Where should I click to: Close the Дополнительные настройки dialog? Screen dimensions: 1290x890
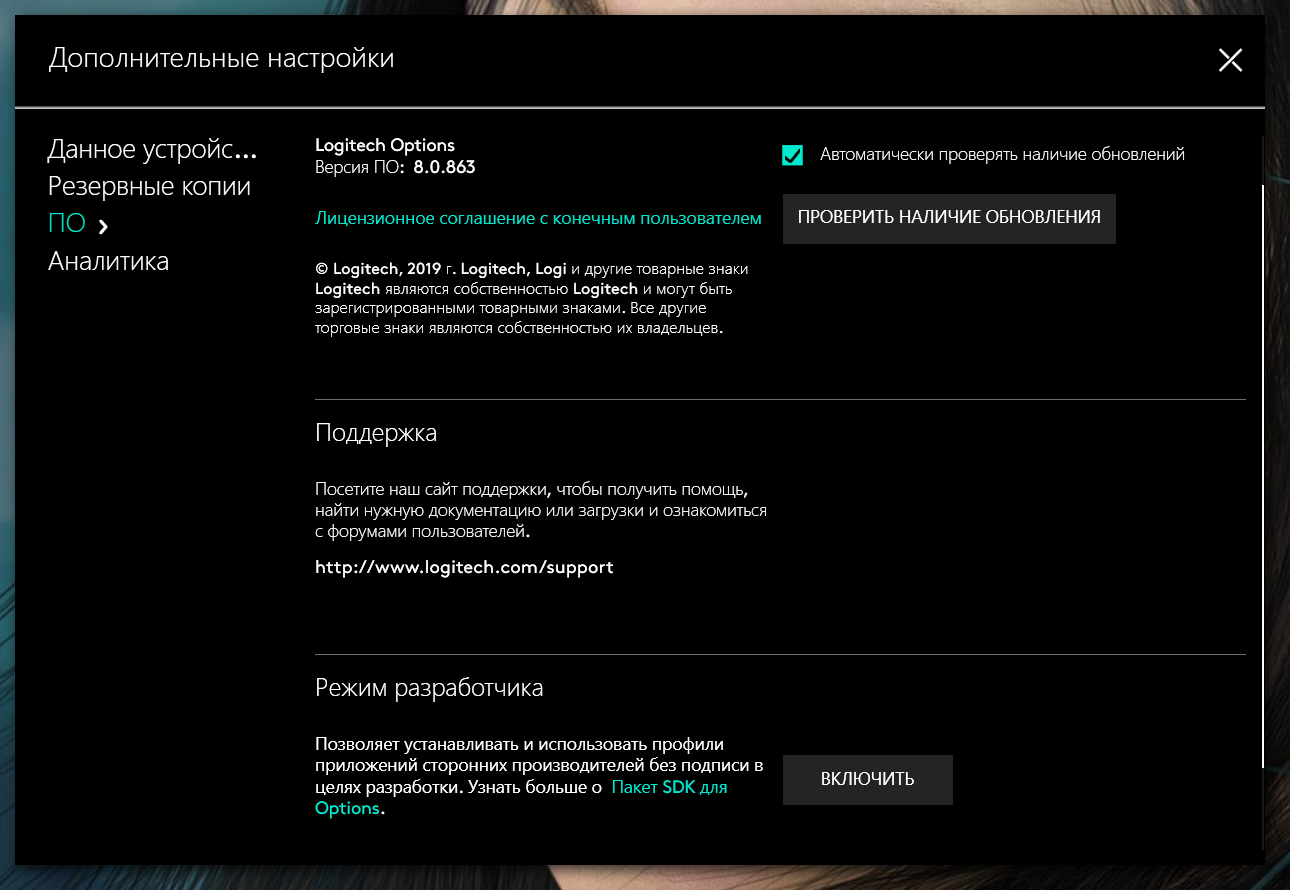click(x=1230, y=60)
